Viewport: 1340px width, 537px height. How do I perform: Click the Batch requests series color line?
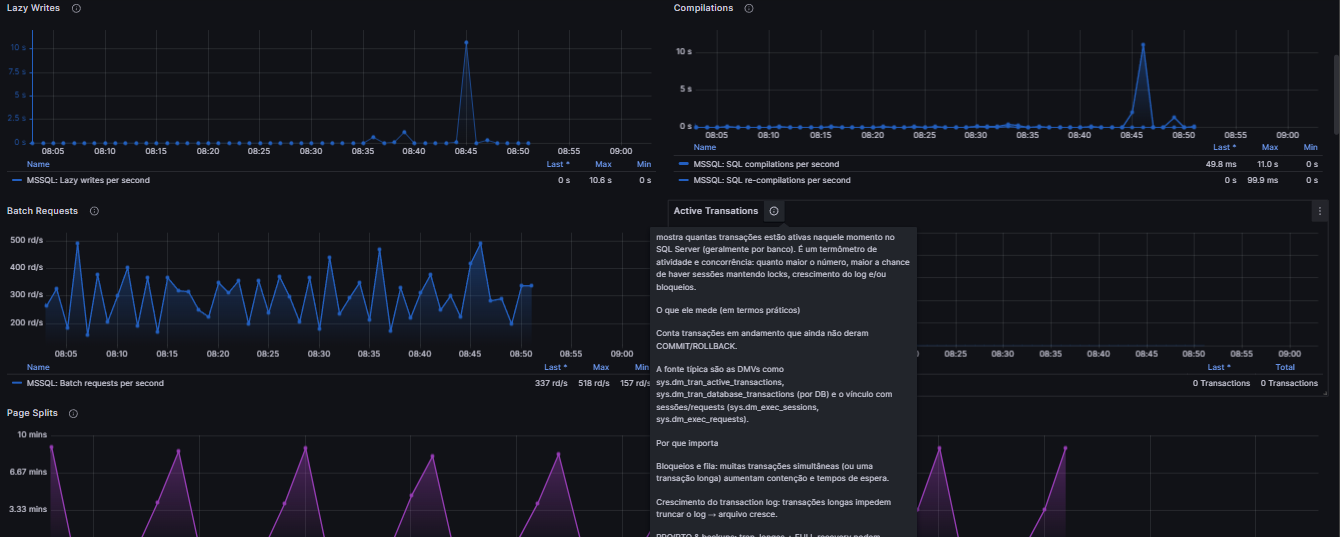tap(17, 383)
